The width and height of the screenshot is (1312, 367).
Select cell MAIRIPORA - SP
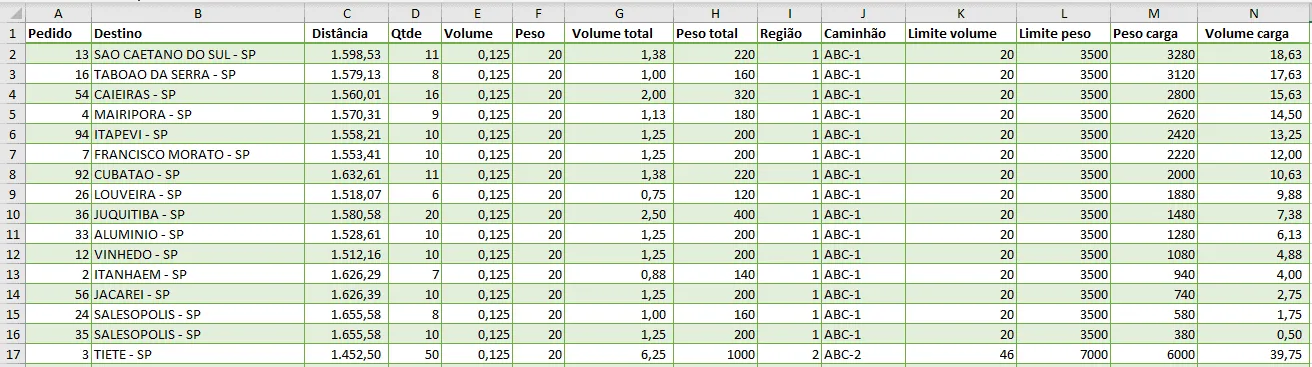click(199, 114)
